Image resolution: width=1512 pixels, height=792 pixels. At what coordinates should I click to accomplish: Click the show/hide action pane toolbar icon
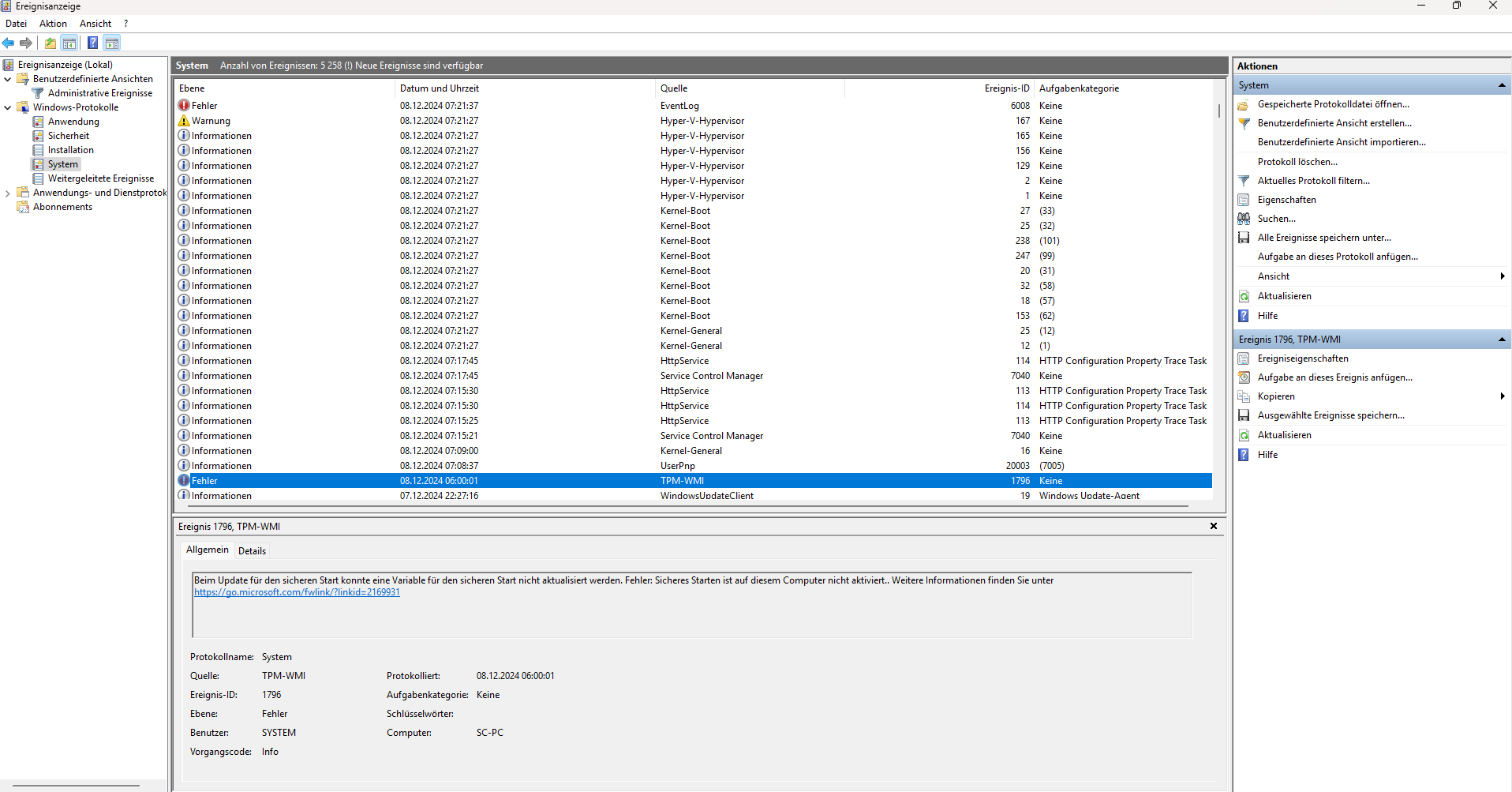point(112,43)
